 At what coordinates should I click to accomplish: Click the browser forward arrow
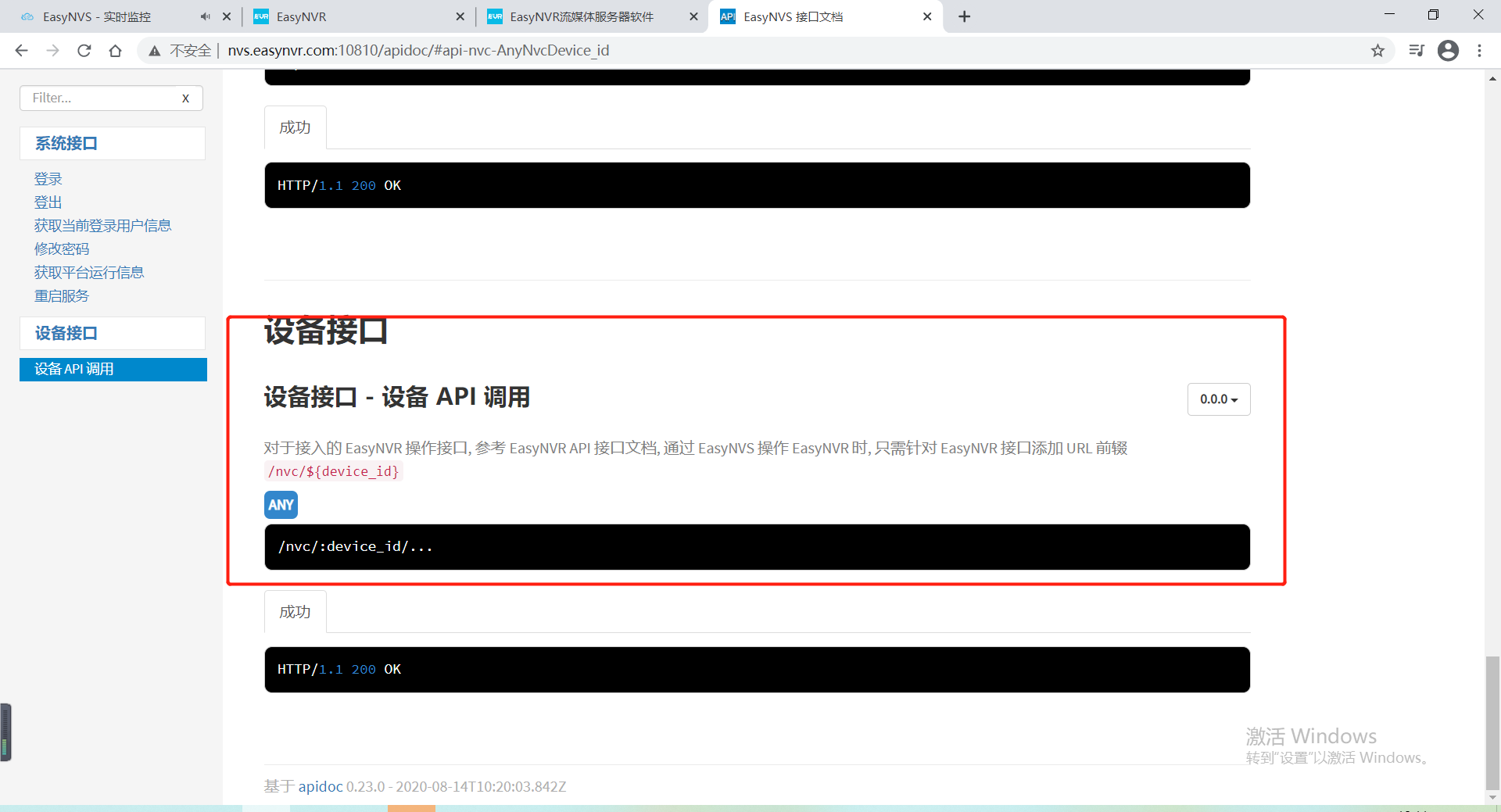(x=52, y=51)
